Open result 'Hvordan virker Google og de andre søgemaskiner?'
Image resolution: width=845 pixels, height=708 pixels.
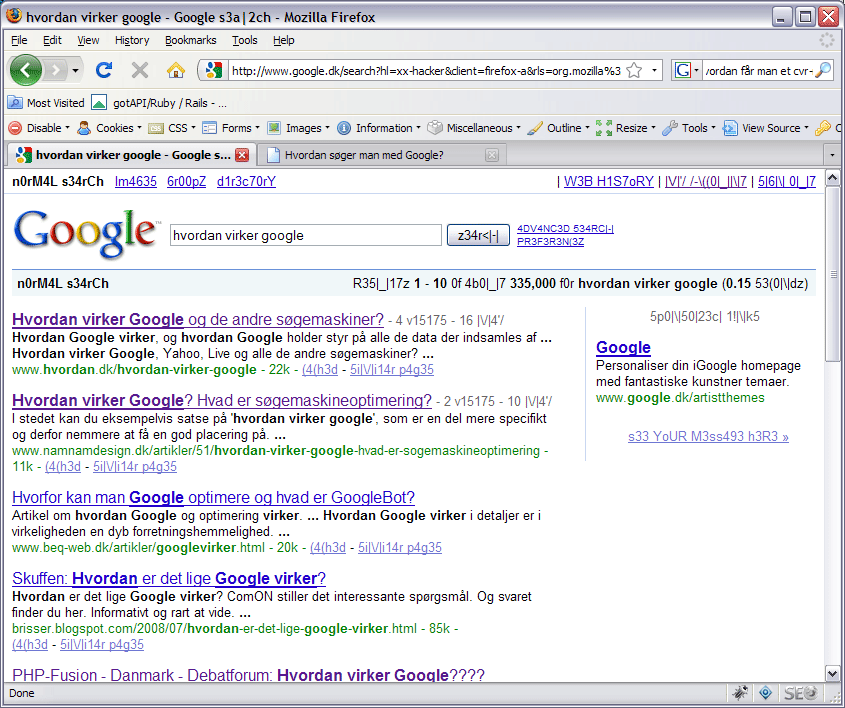pos(198,320)
